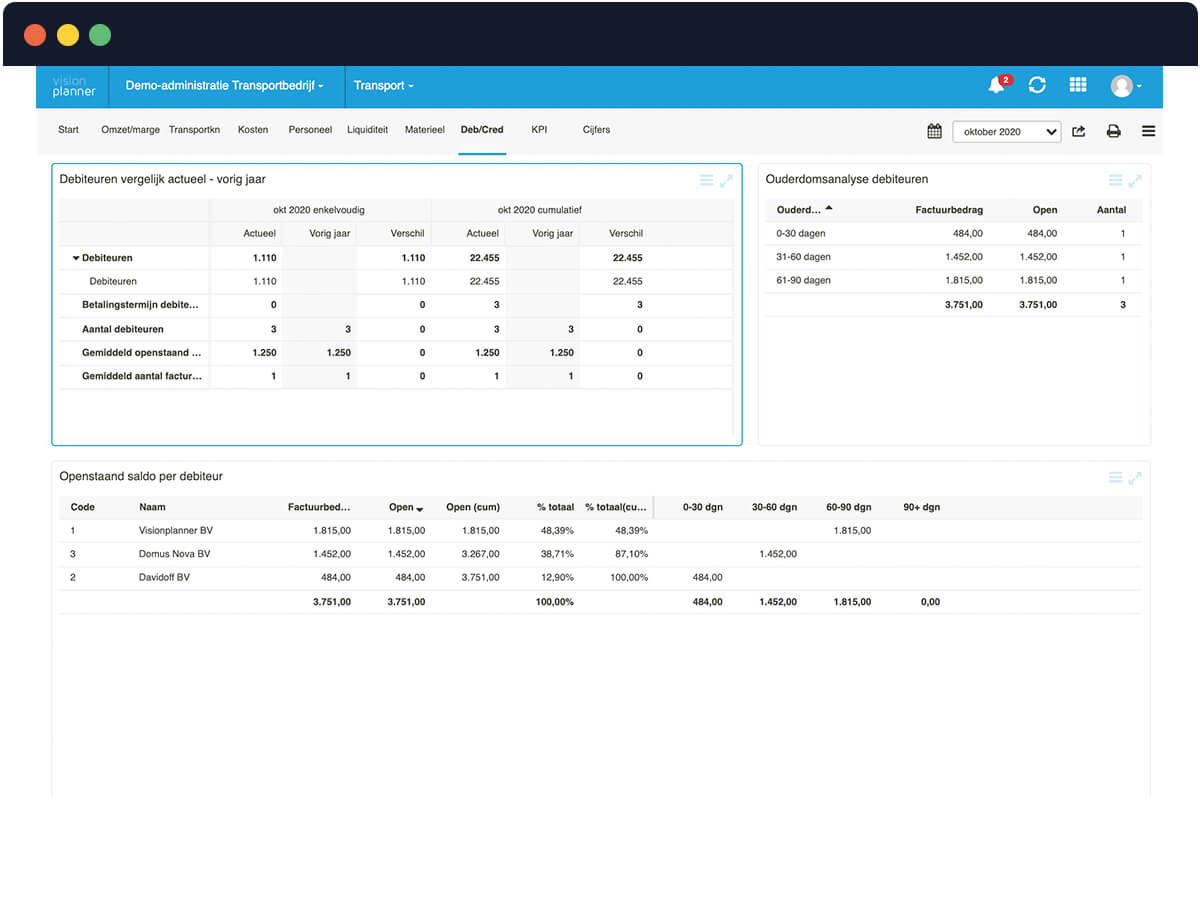
Task: Click the 87,10% cumulative percentage cell
Action: 631,554
